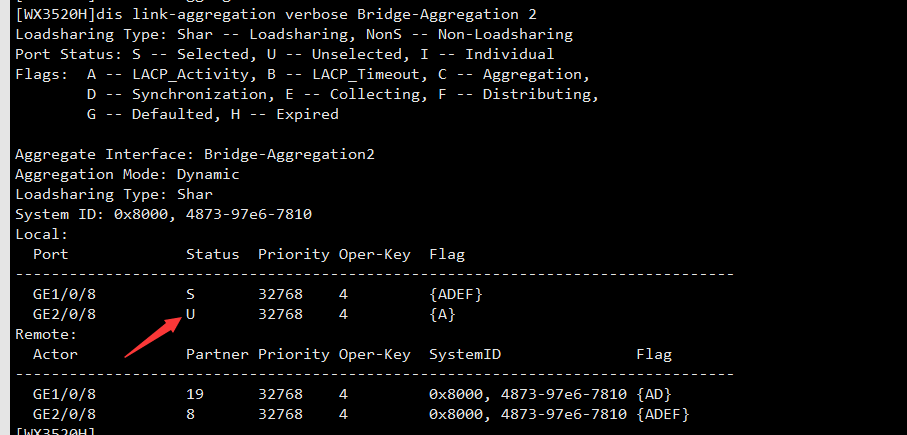
Task: Click the SystemID column header
Action: [465, 354]
